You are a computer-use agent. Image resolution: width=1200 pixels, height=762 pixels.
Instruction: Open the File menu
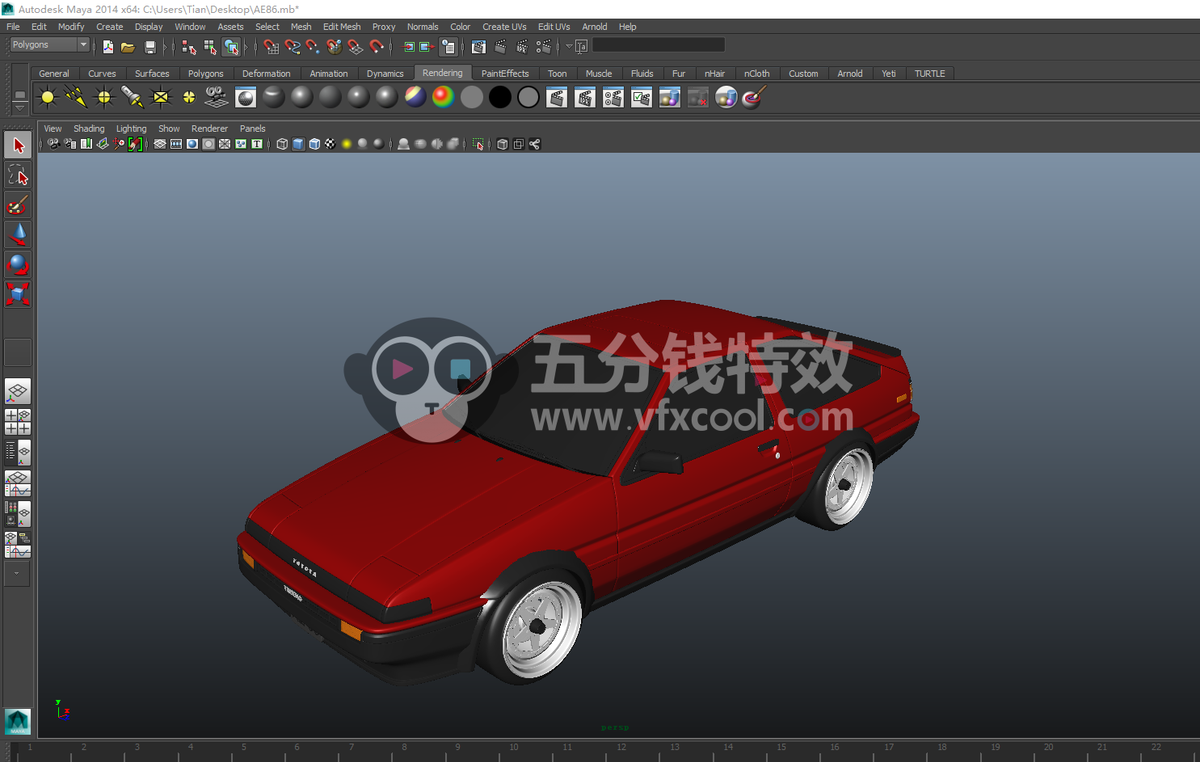point(13,27)
